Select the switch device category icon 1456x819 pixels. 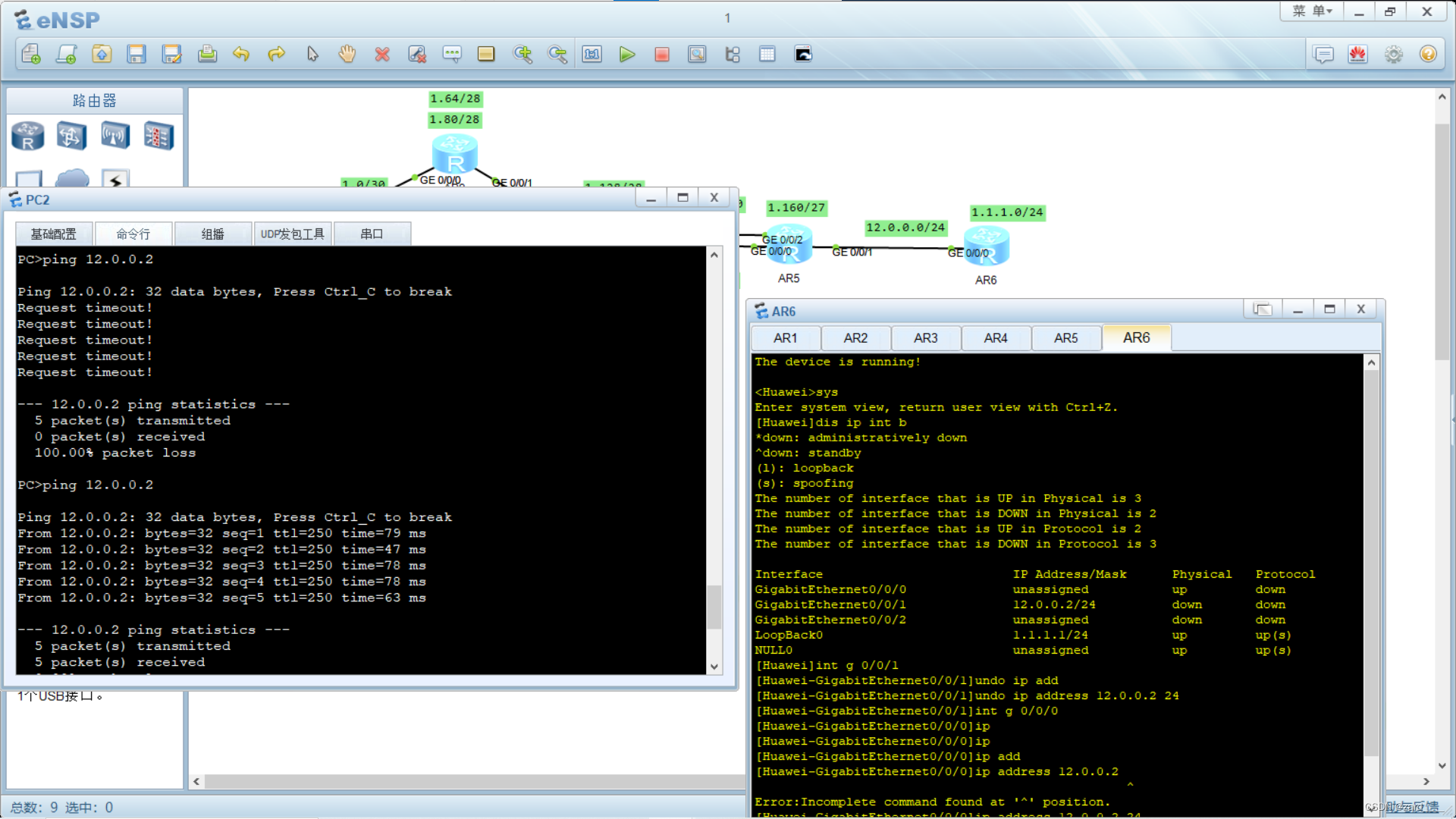pyautogui.click(x=71, y=136)
